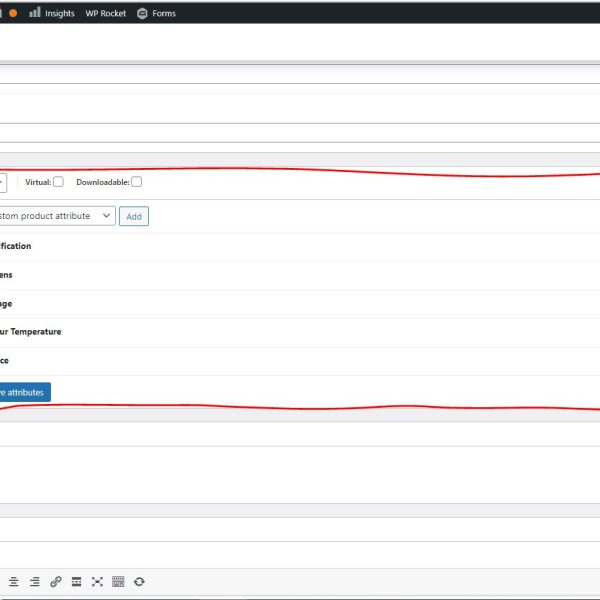This screenshot has width=600, height=600.
Task: Click the insert link icon
Action: click(56, 581)
